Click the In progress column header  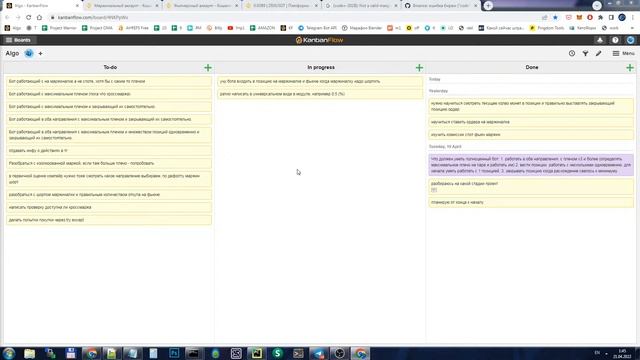(x=321, y=67)
